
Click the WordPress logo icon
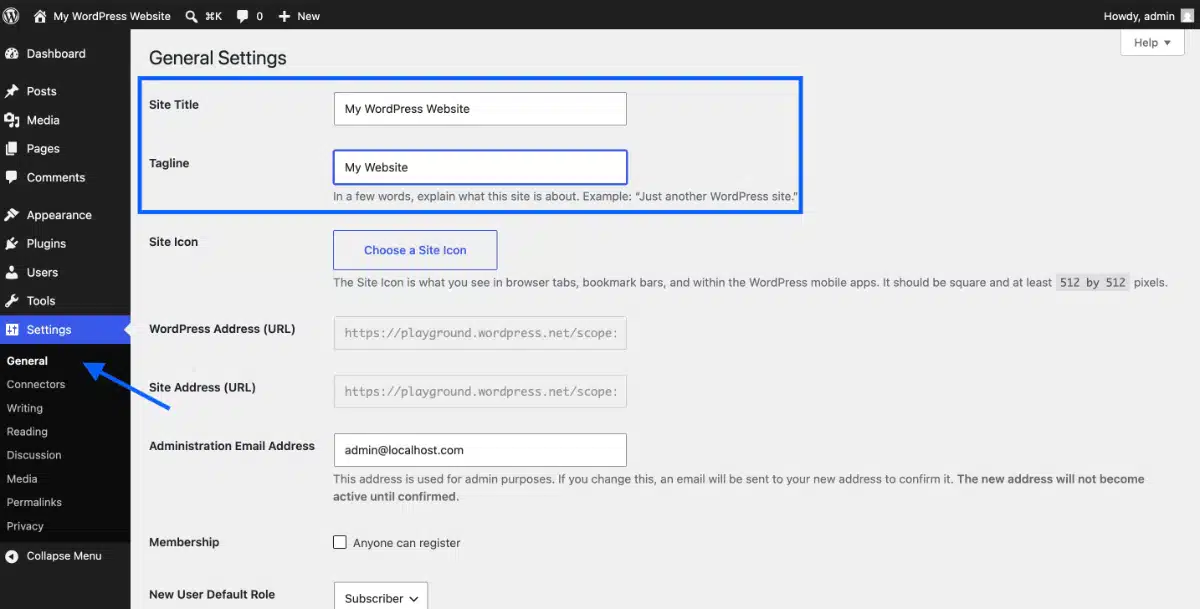click(x=11, y=16)
